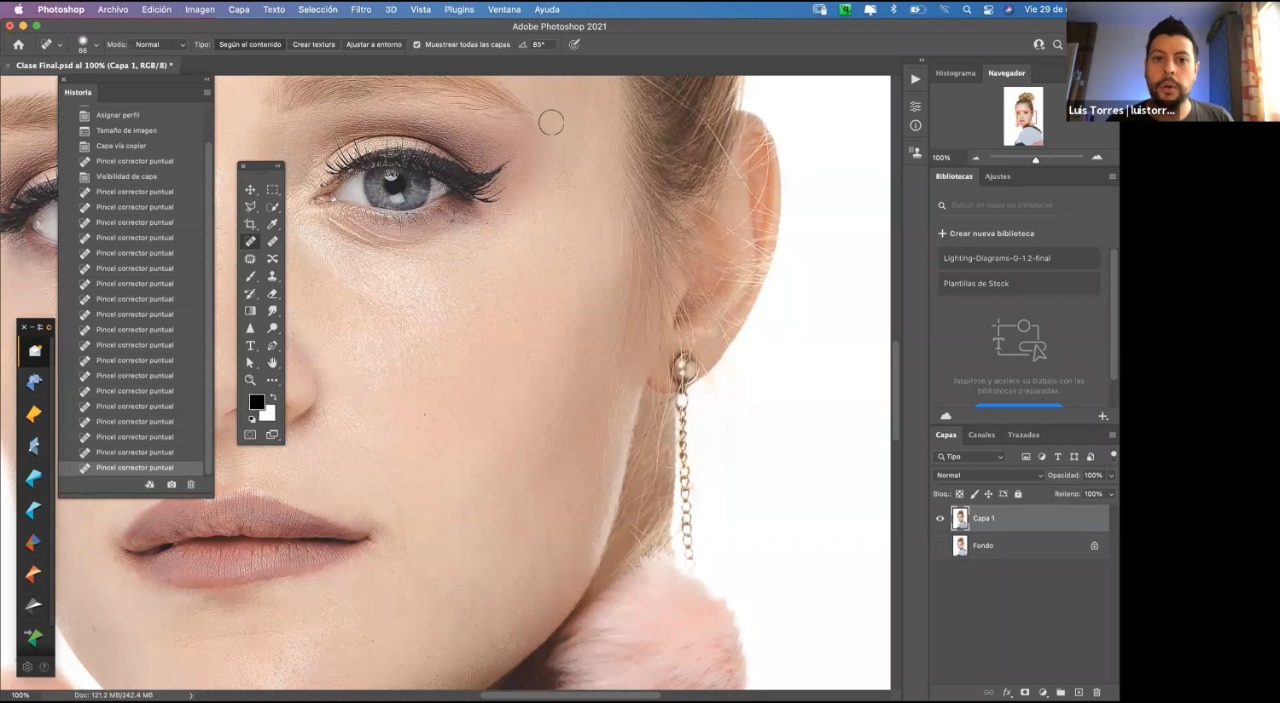Select the Rectangular Marquee tool

coord(272,190)
